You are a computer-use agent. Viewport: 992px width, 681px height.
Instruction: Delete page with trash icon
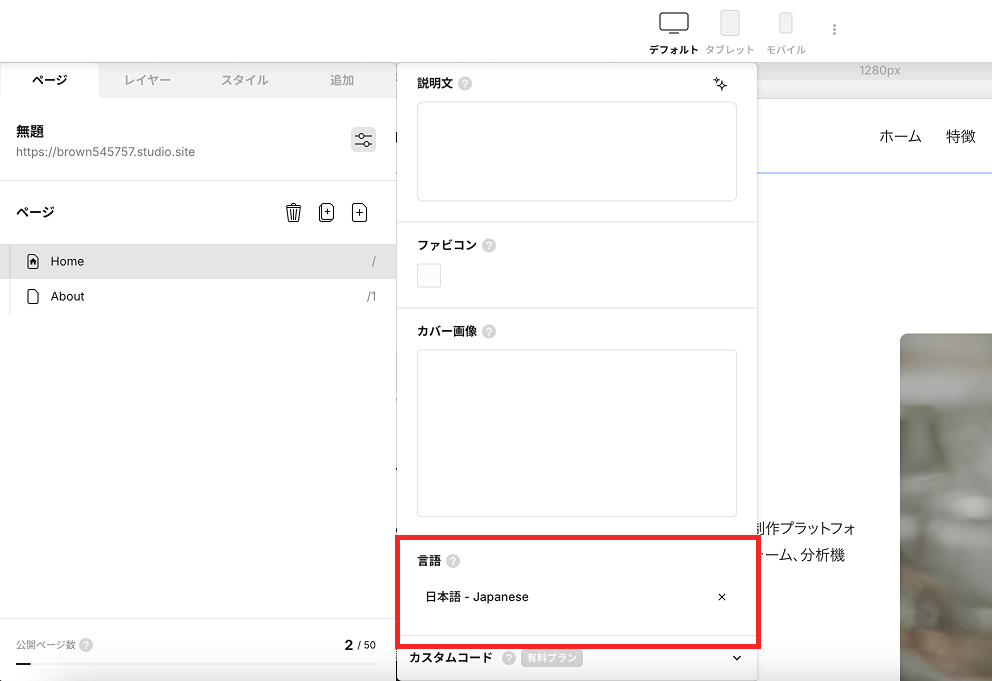[x=294, y=212]
